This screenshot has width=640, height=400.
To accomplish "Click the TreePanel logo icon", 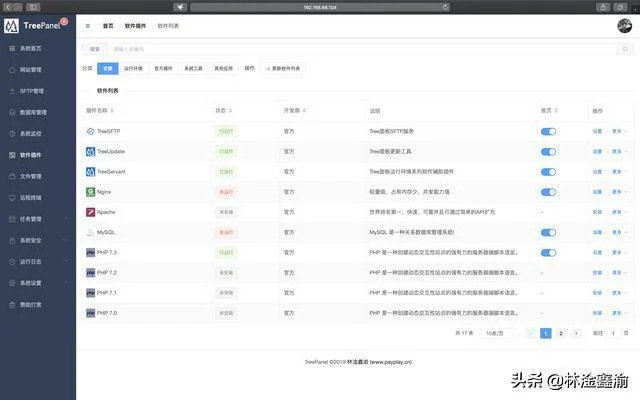I will point(11,26).
